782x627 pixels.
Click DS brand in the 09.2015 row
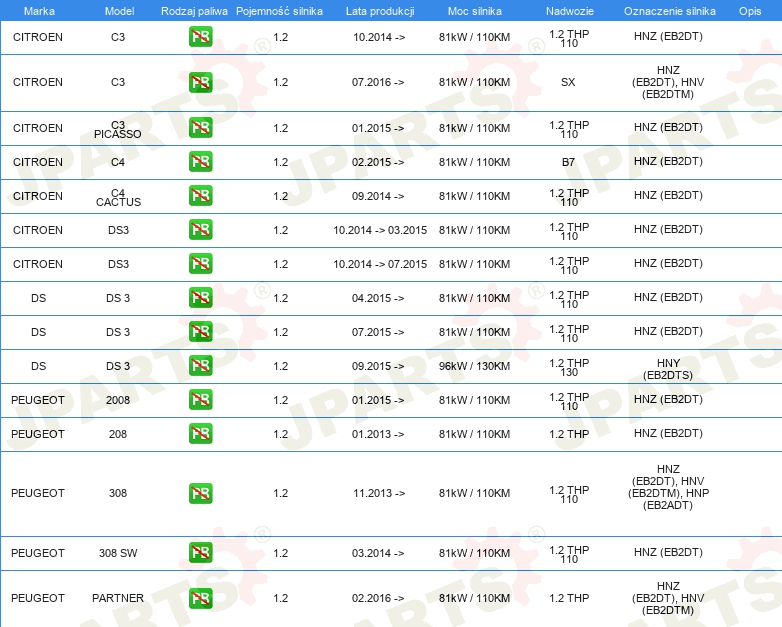[38, 366]
